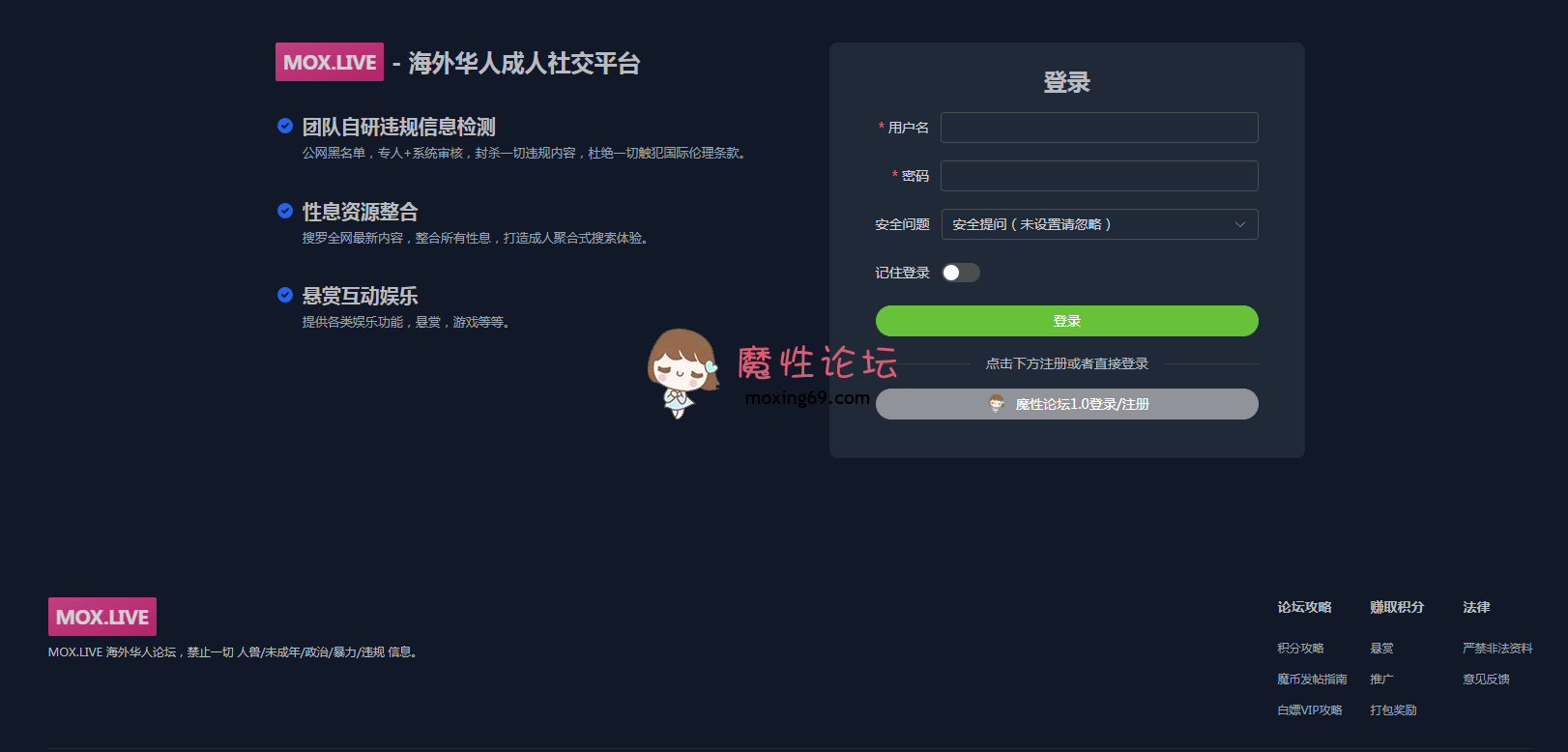The image size is (1568, 752).
Task: Click the green 登录 button
Action: point(1067,321)
